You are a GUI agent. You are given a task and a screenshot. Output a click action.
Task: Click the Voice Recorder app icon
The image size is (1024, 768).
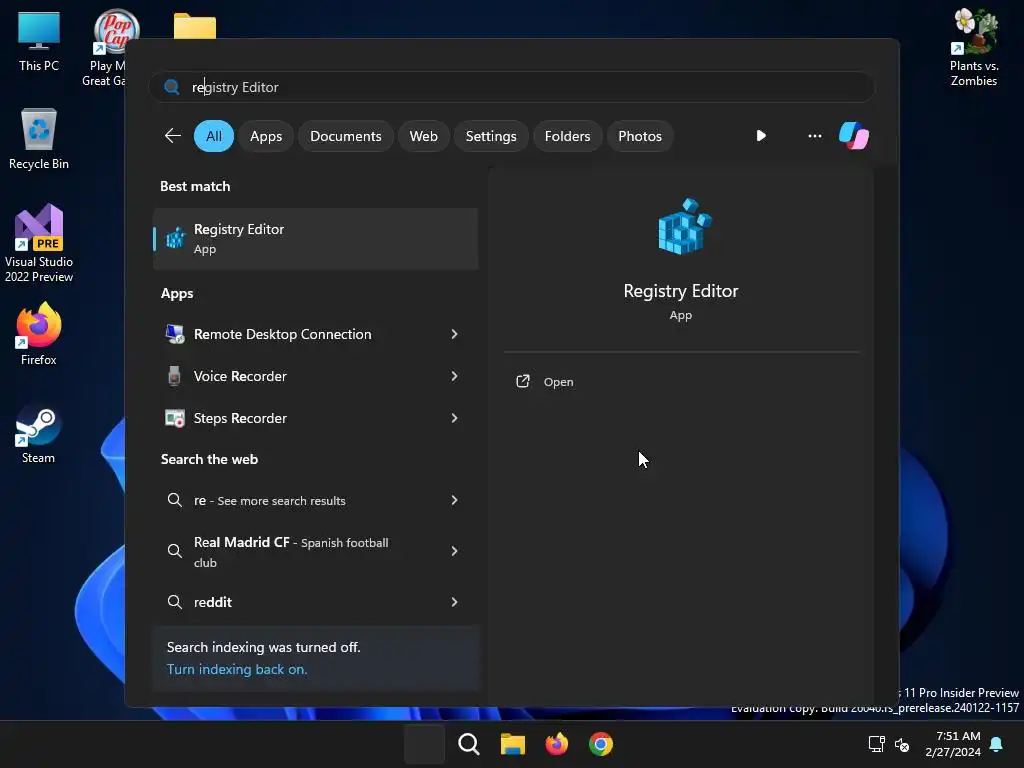pyautogui.click(x=174, y=376)
